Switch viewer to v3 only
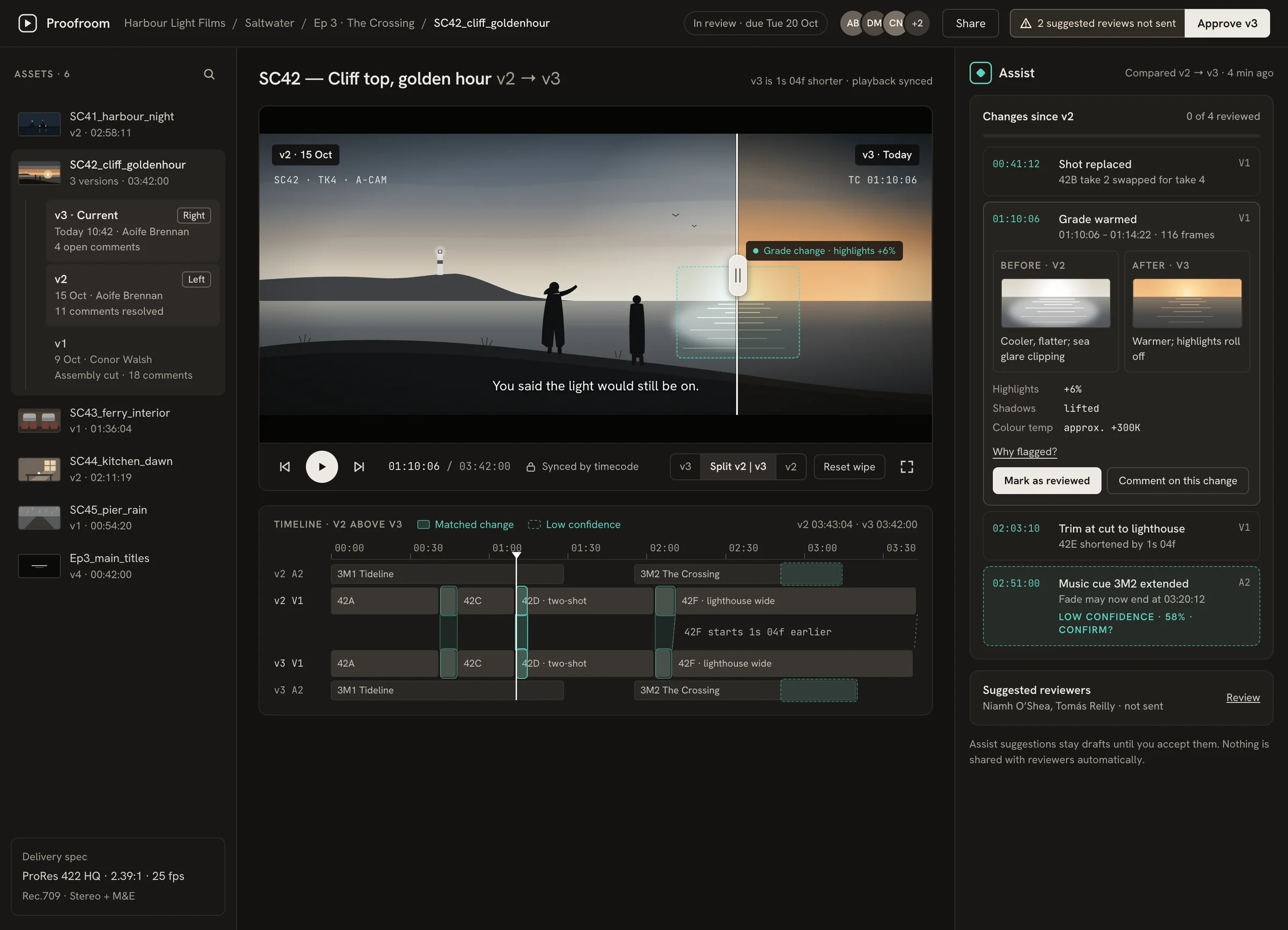The height and width of the screenshot is (930, 1288). (x=685, y=467)
